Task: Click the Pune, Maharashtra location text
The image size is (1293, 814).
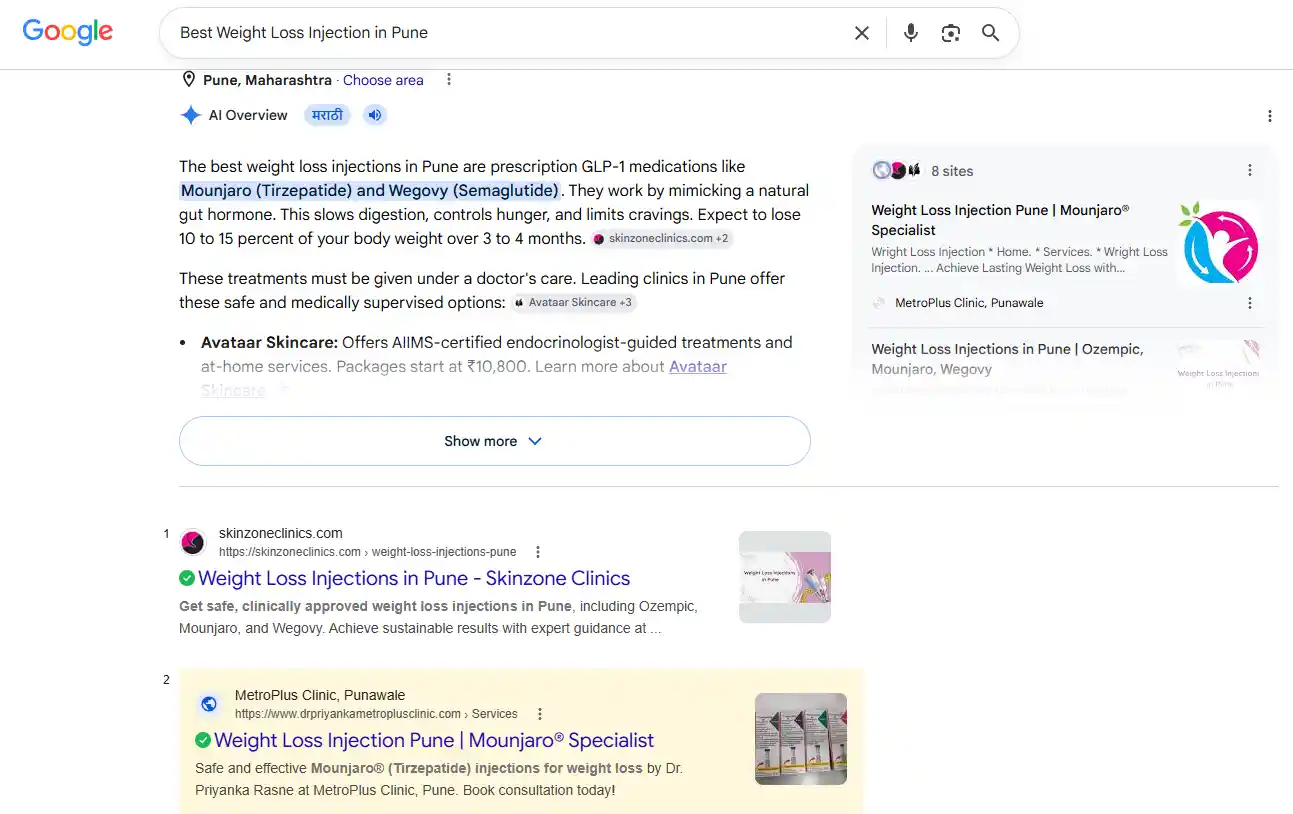Action: coord(267,80)
